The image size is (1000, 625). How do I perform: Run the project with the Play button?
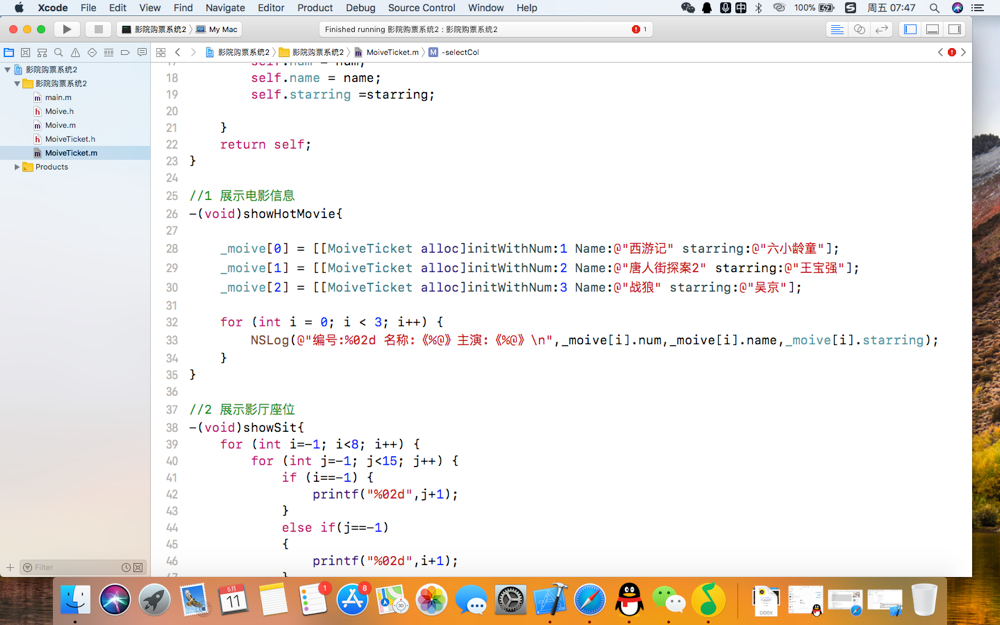(x=66, y=29)
